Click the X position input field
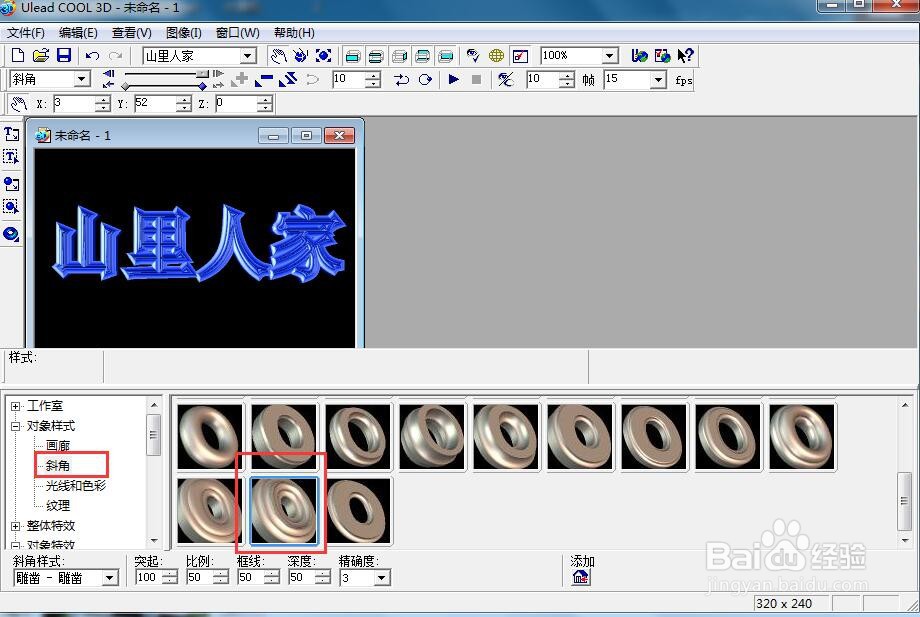Image resolution: width=920 pixels, height=617 pixels. (x=73, y=104)
